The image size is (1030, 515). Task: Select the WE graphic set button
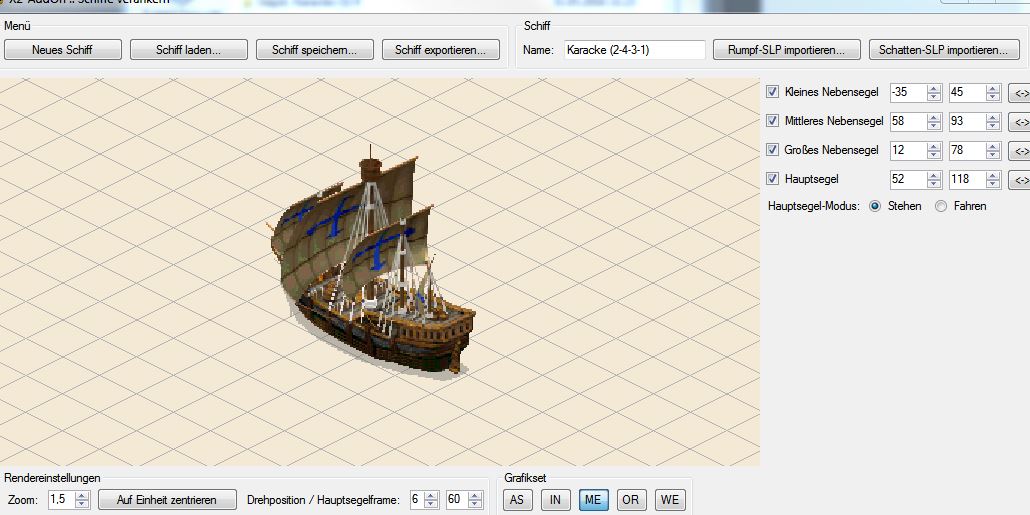669,499
